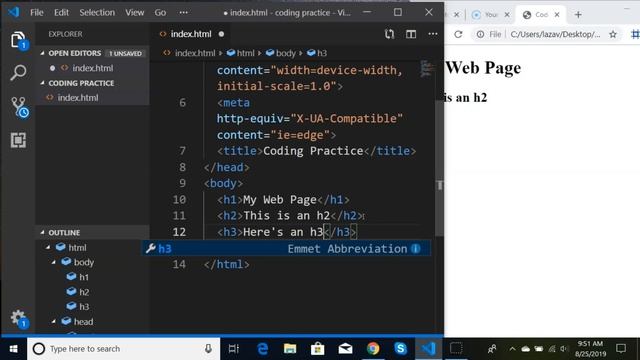Image resolution: width=640 pixels, height=360 pixels.
Task: Open the Manage gear settings icon
Action: (x=18, y=318)
